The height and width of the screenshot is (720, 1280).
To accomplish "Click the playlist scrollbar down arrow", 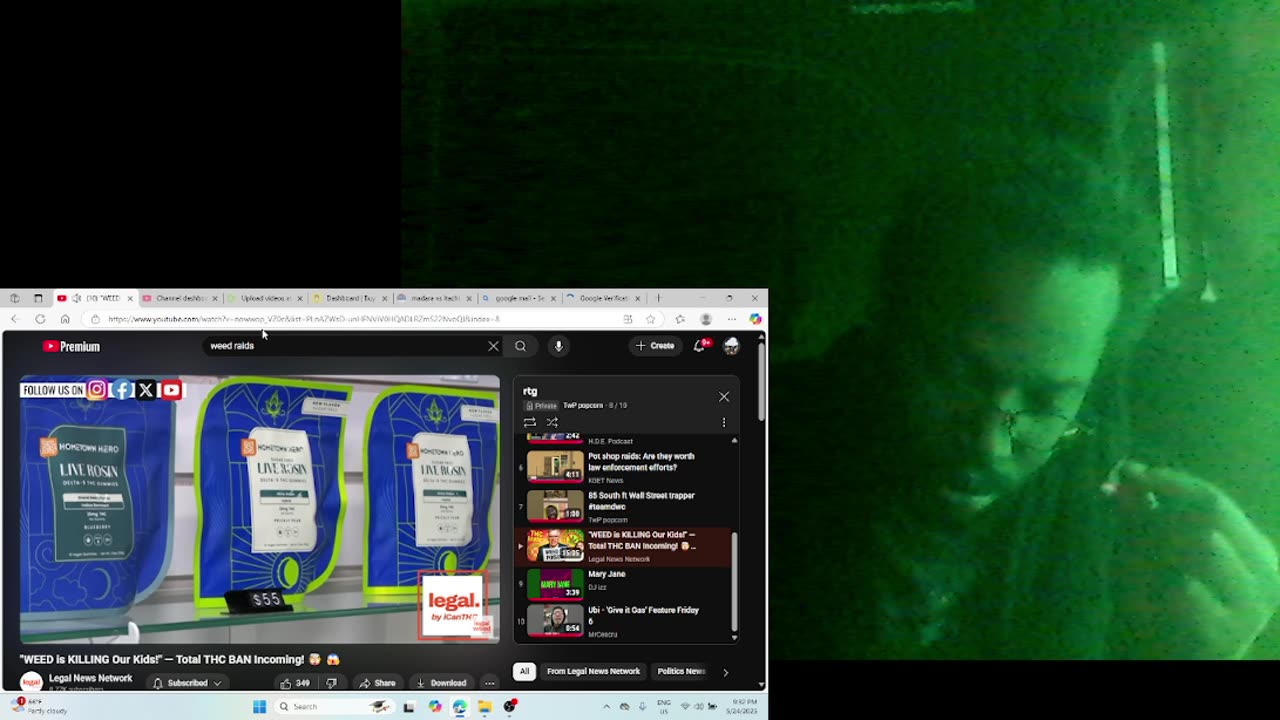I will tap(734, 637).
